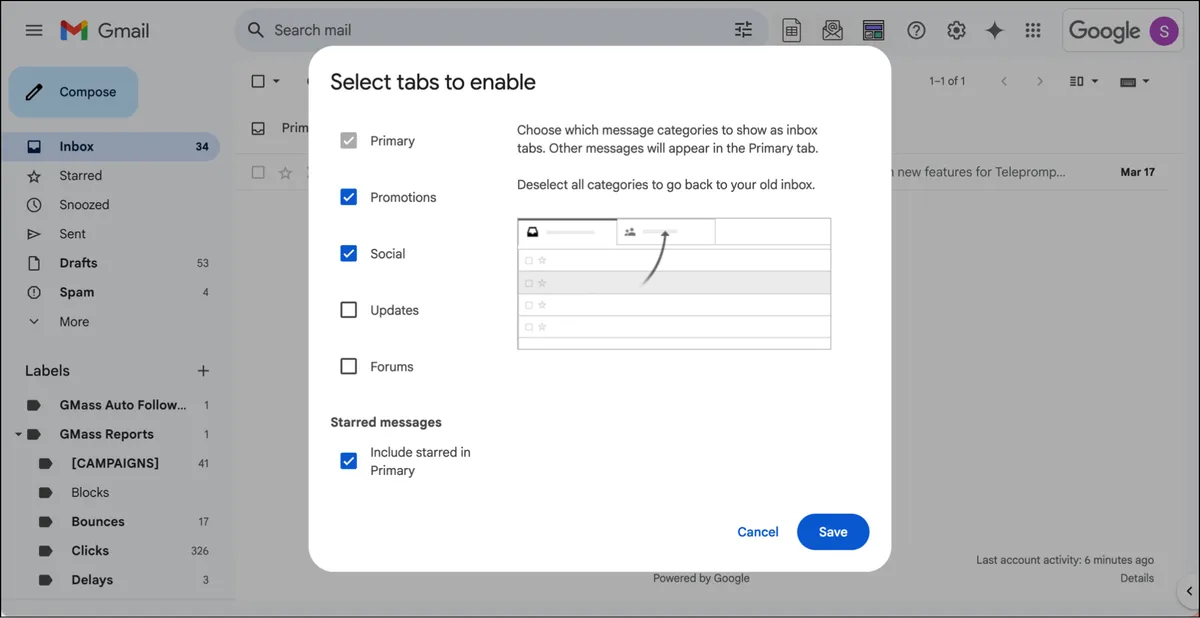Image resolution: width=1200 pixels, height=618 pixels.
Task: Click the Gmail logo
Action: 104,30
